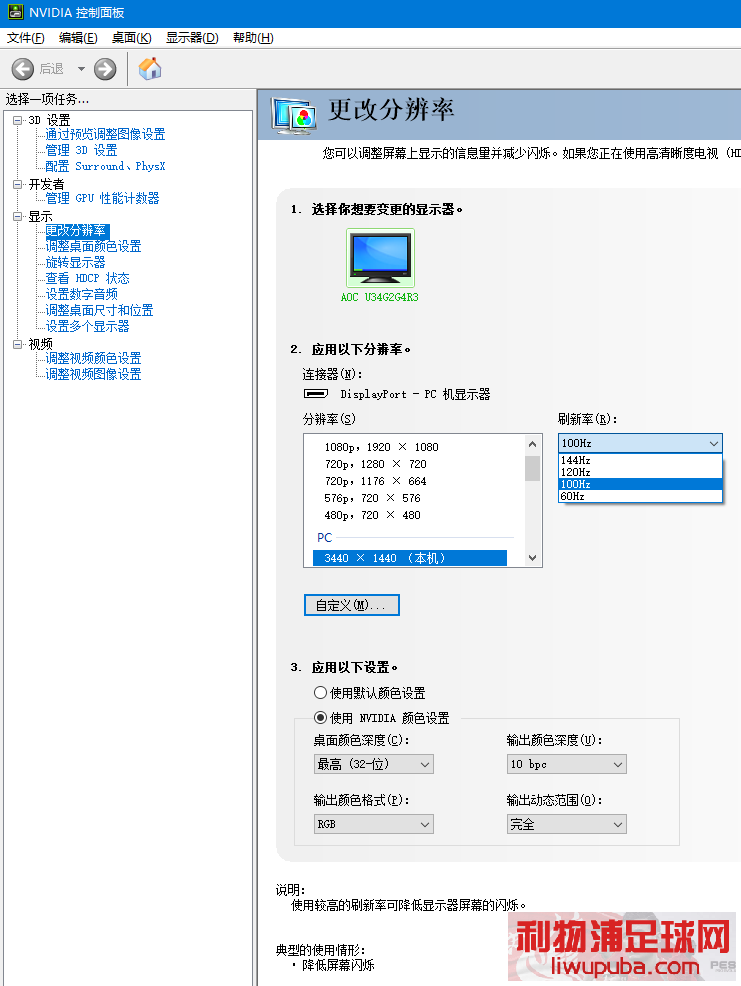This screenshot has height=986, width=741.
Task: Open 管理 3D 设置 page
Action: 81,150
